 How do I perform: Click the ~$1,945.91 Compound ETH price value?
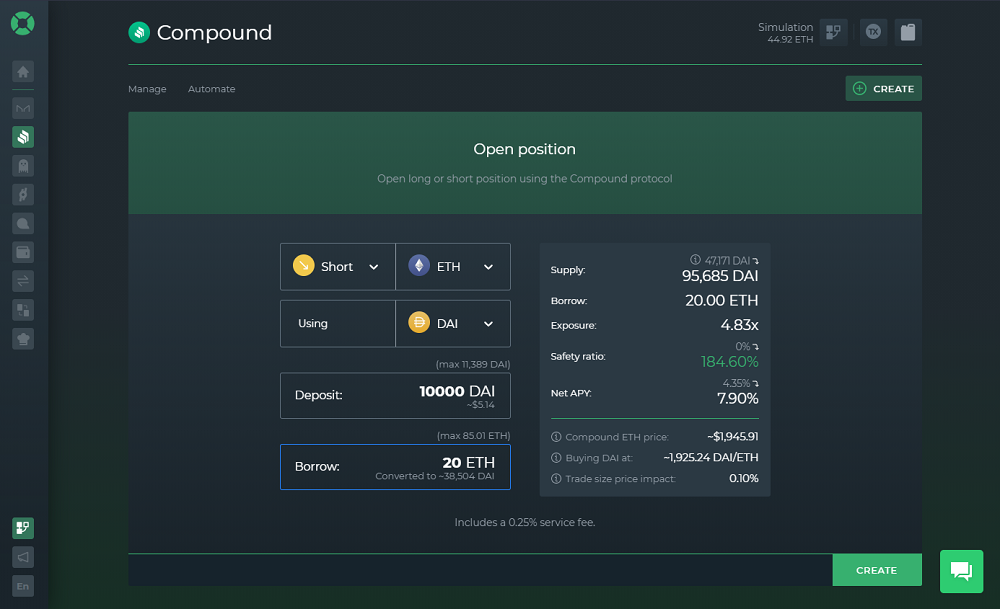tap(732, 437)
